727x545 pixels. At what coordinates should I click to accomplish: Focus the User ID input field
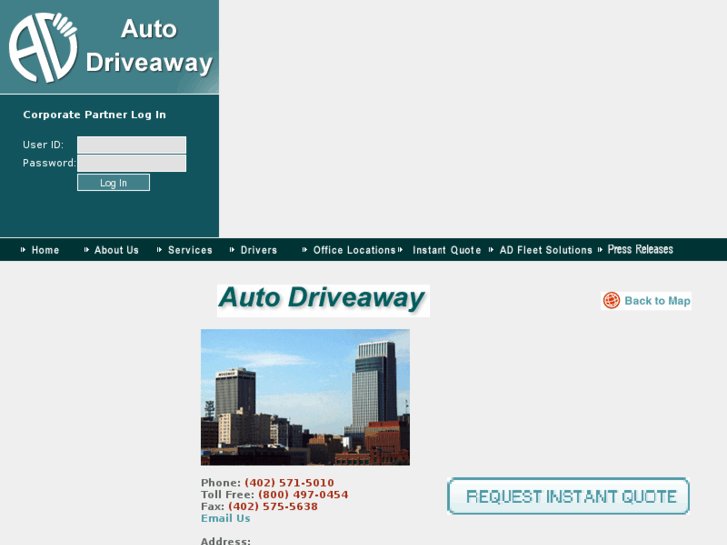(x=132, y=145)
